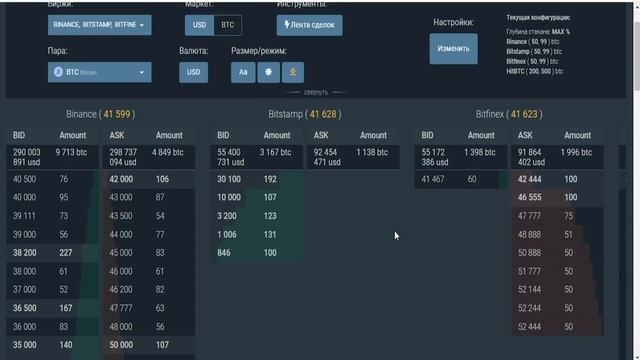
Task: Open the BTC Bitcoin pair dropdown
Action: click(x=100, y=72)
